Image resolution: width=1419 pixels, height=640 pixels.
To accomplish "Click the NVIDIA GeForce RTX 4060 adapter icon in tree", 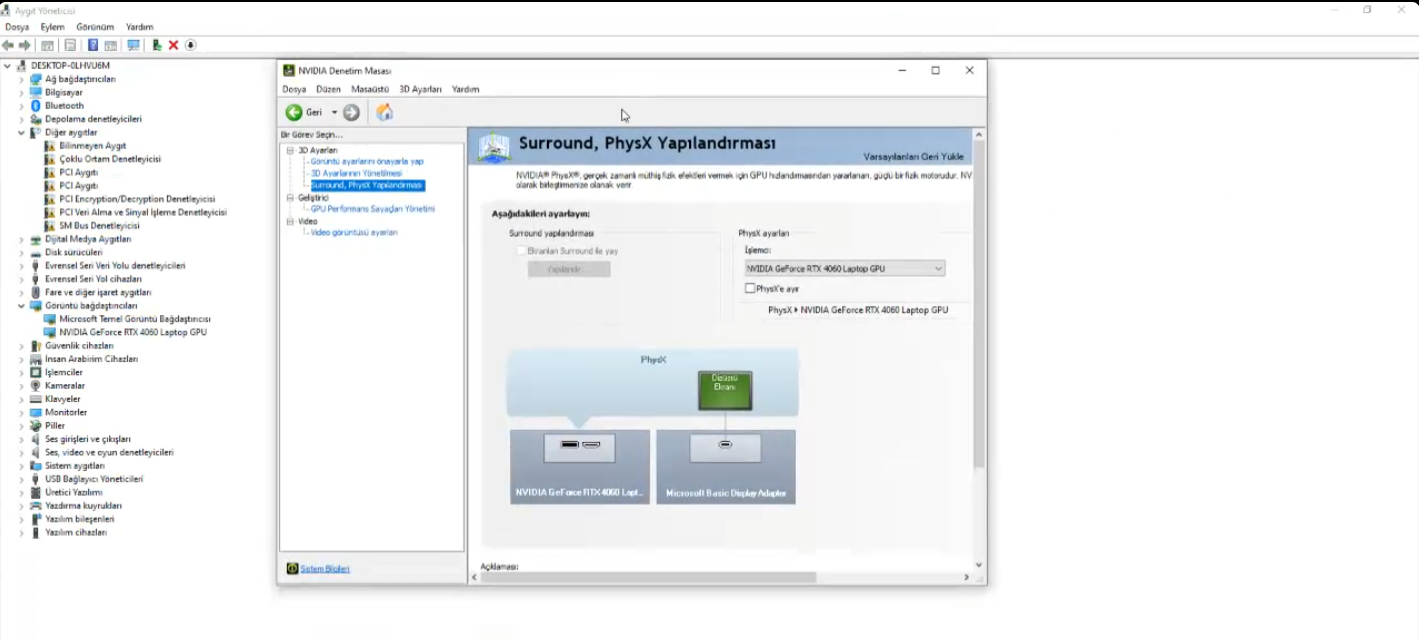I will (50, 332).
